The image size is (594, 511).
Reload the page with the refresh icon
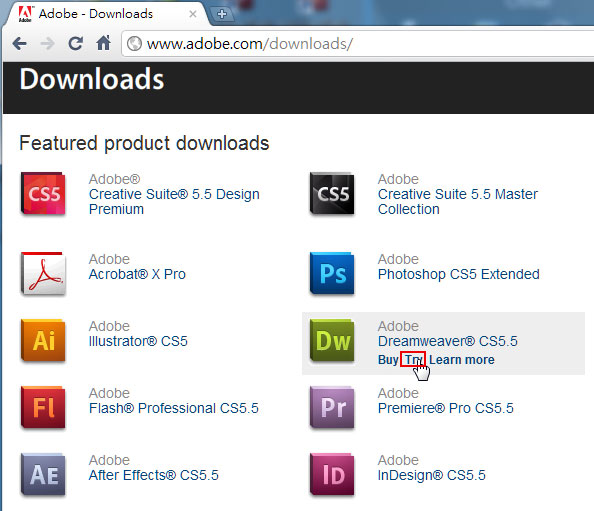[x=76, y=44]
